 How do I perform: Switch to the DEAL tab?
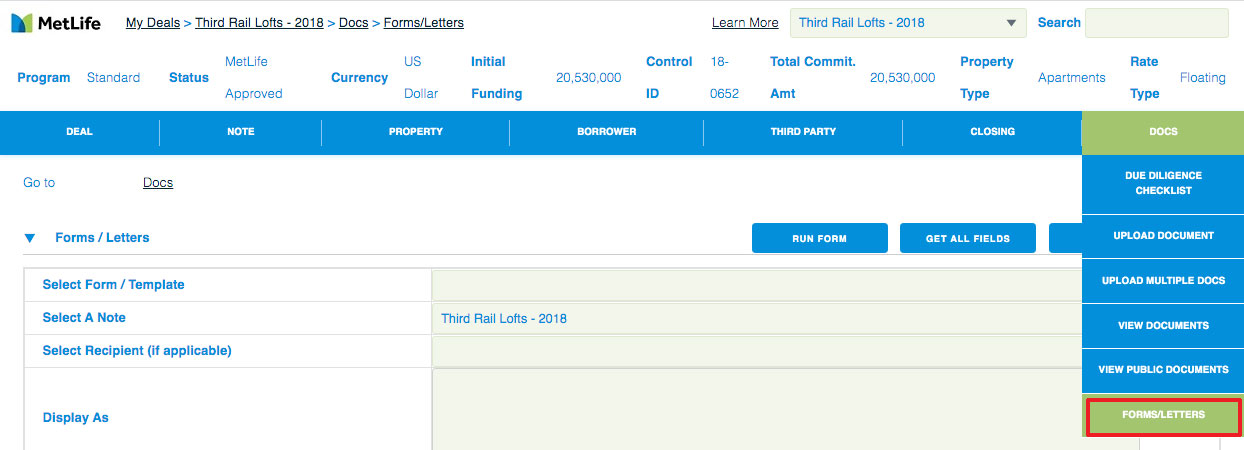[x=79, y=132]
